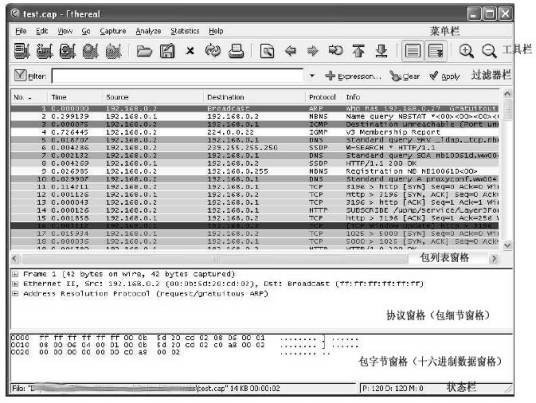
Task: Click the Expression button
Action: click(x=352, y=76)
